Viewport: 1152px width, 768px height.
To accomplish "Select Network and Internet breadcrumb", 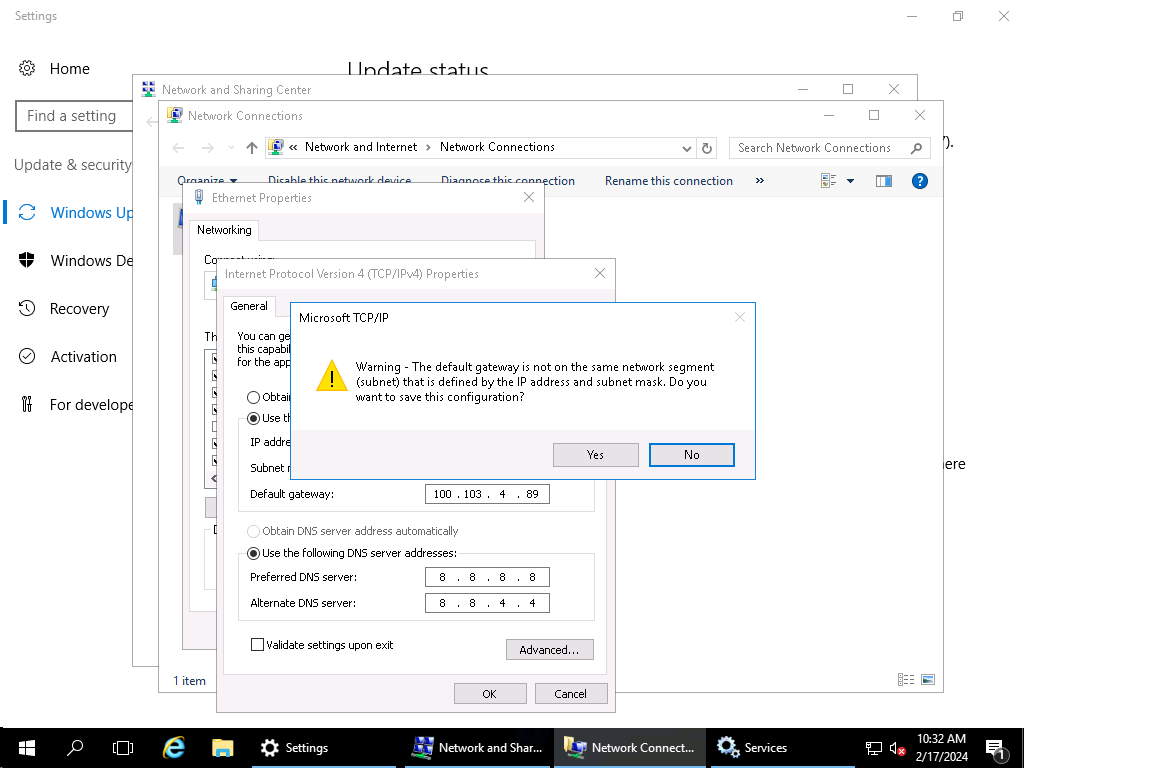I will 361,147.
